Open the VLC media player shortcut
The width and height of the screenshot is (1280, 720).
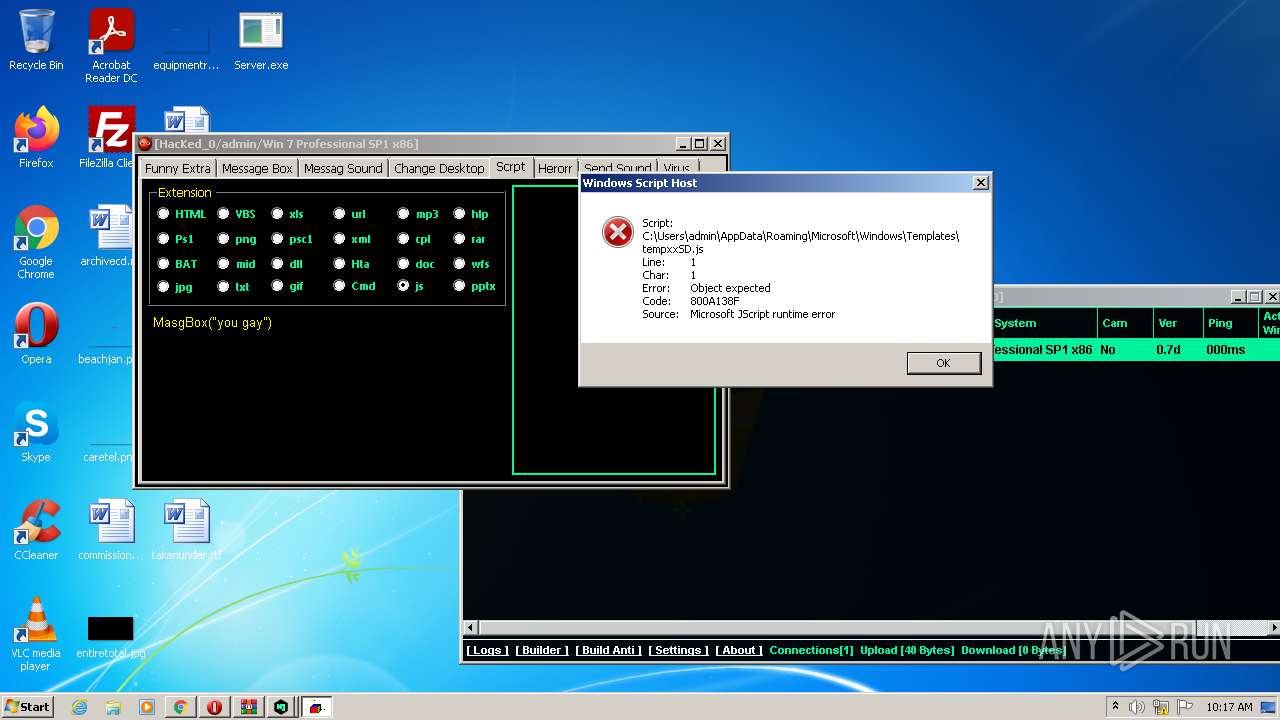point(36,634)
